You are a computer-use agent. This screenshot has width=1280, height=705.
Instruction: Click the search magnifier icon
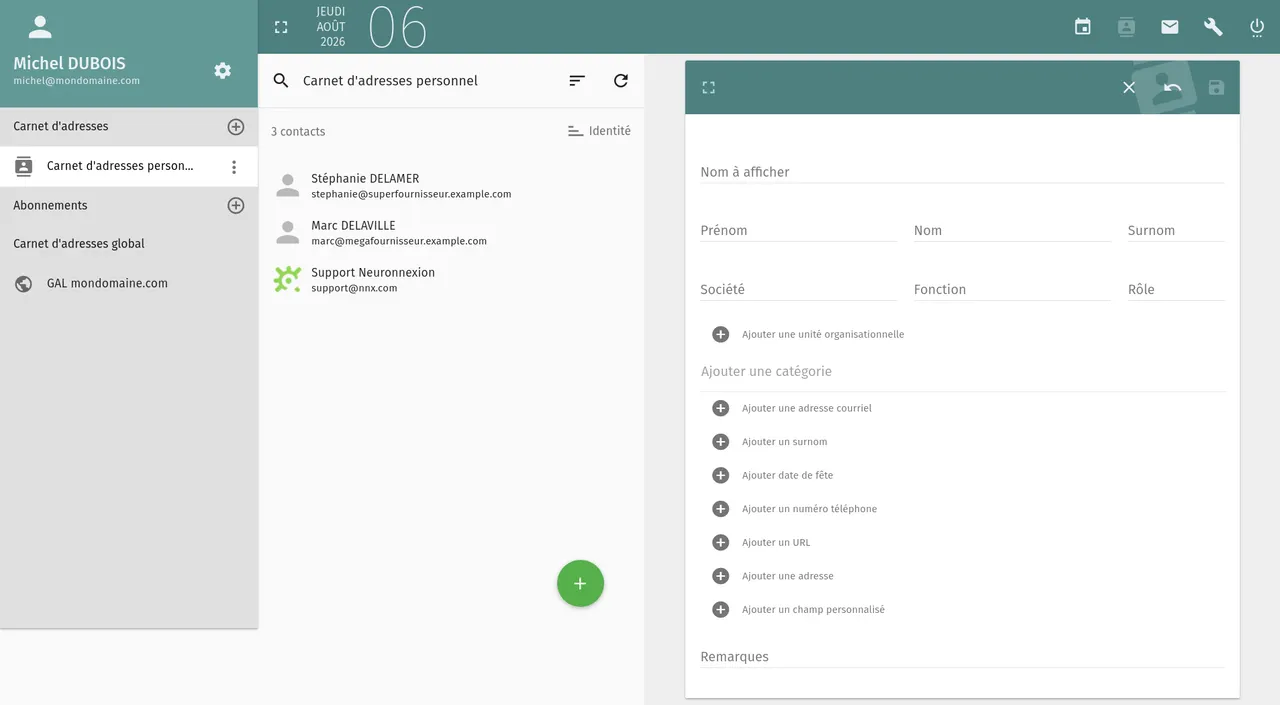(281, 81)
